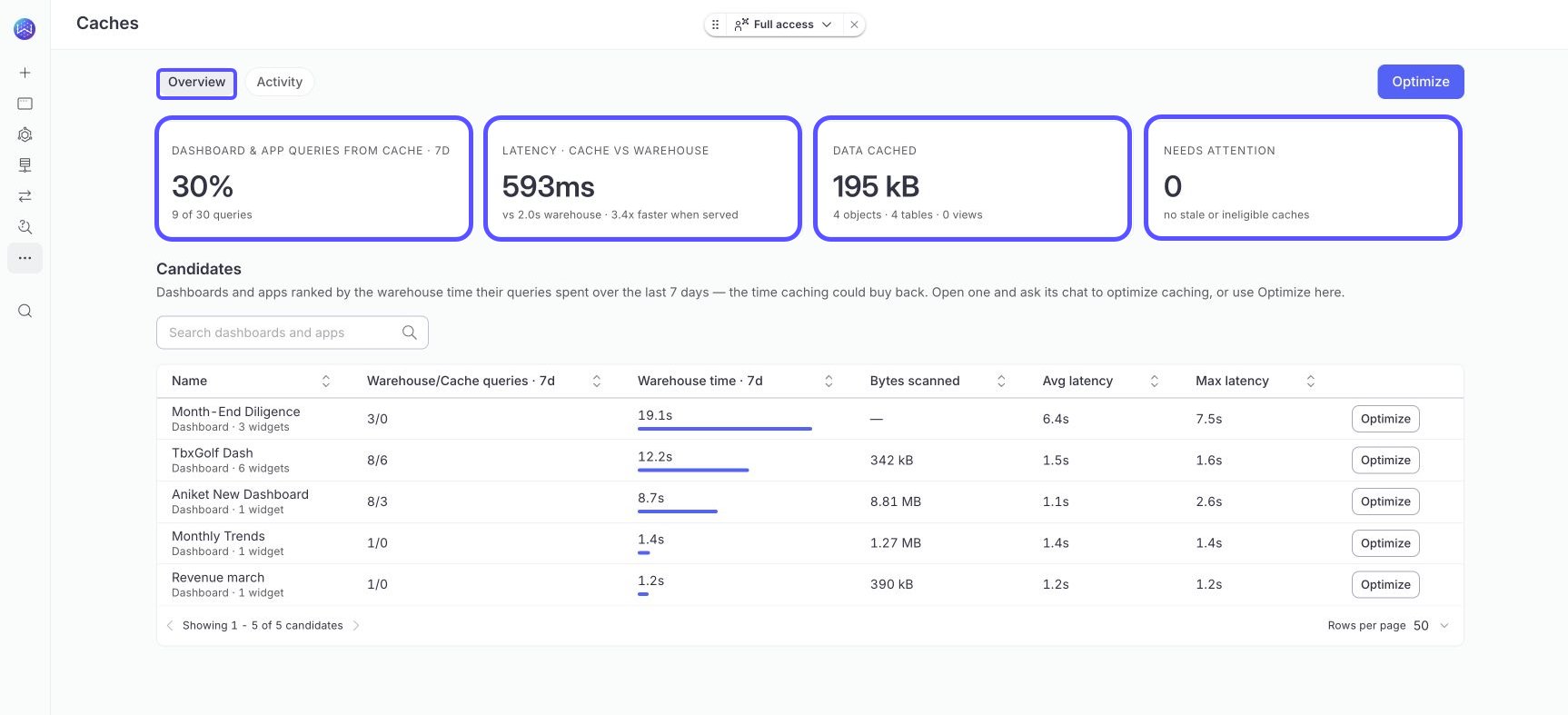
Task: Sort by the Name column
Action: coord(326,382)
